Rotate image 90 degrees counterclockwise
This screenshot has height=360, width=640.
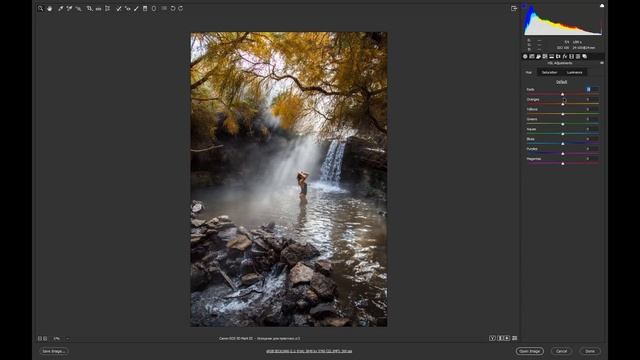pos(173,8)
